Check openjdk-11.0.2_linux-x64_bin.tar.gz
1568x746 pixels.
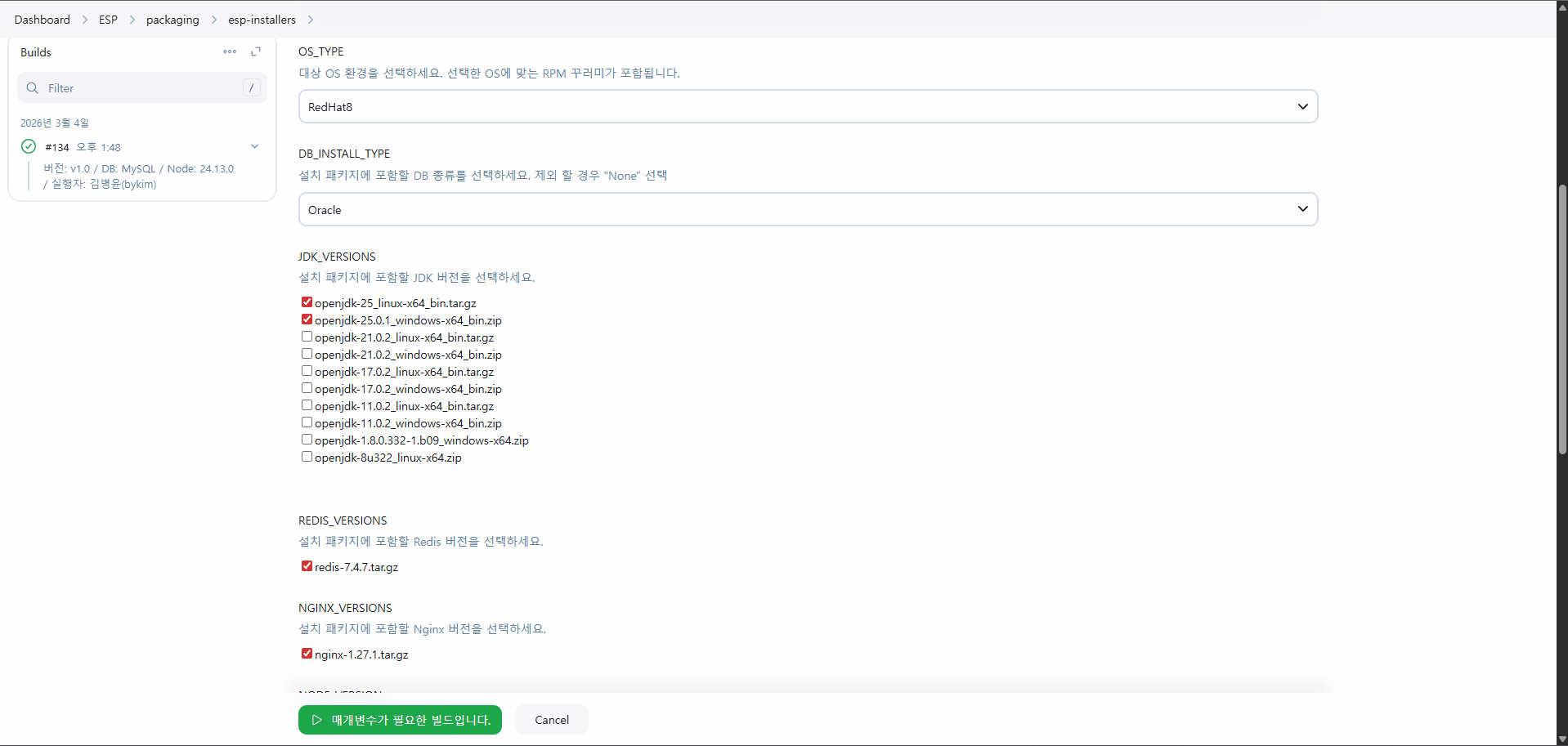click(x=307, y=405)
